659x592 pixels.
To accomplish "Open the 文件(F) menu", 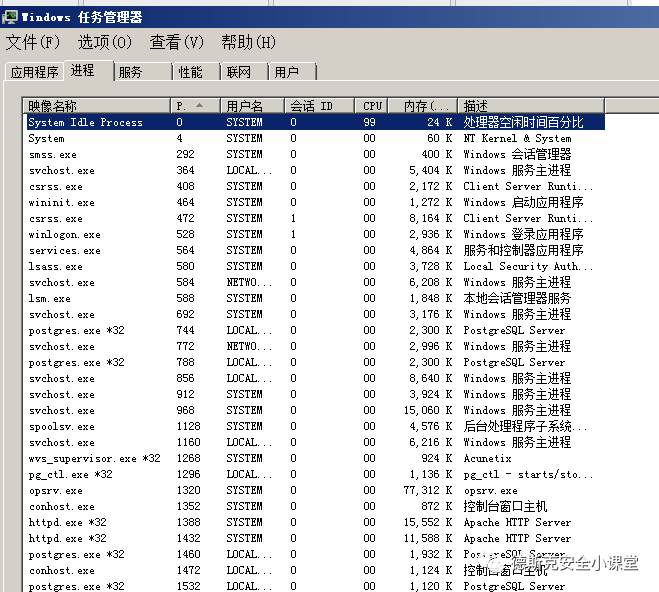I will (33, 42).
